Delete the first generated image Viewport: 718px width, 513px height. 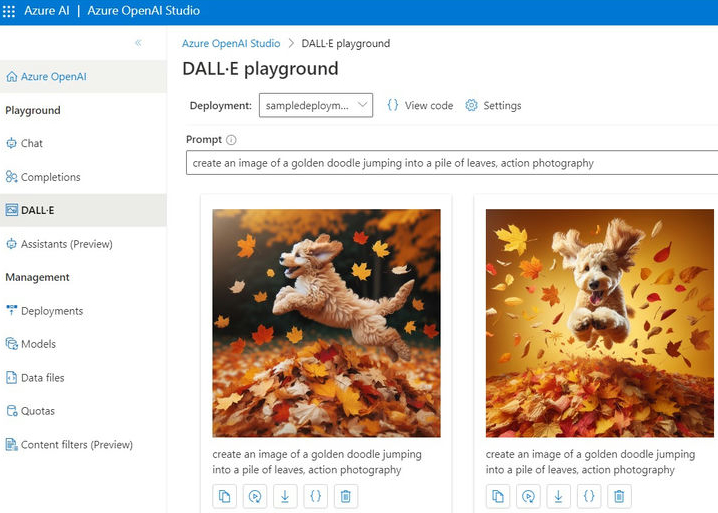point(345,495)
